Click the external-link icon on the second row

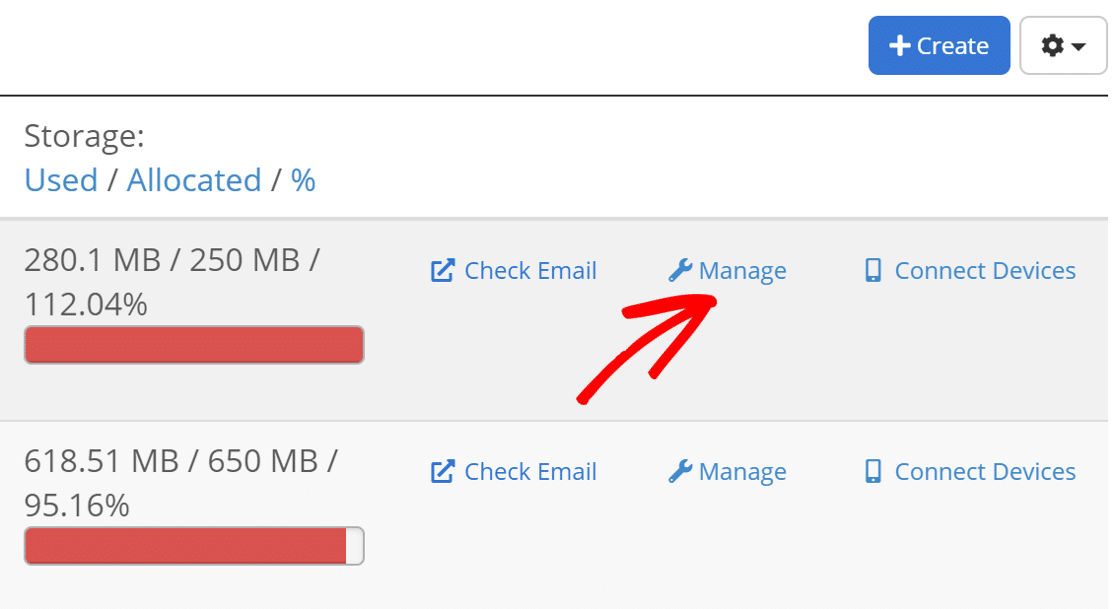coord(441,471)
